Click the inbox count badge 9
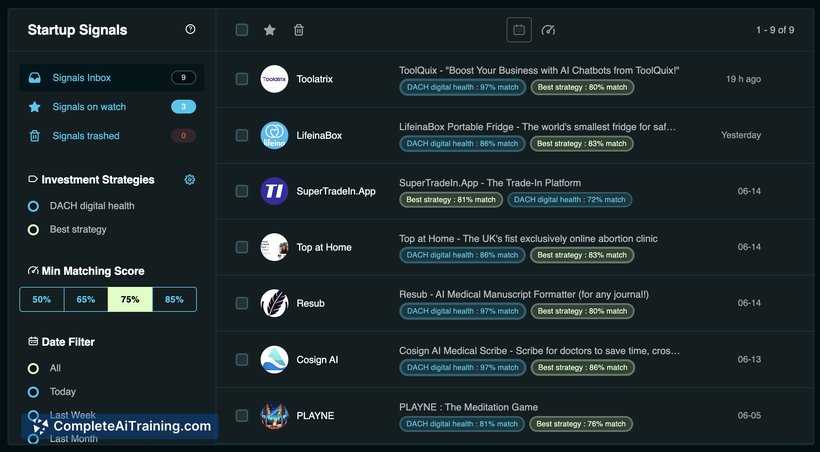The height and width of the screenshot is (452, 820). pyautogui.click(x=184, y=78)
